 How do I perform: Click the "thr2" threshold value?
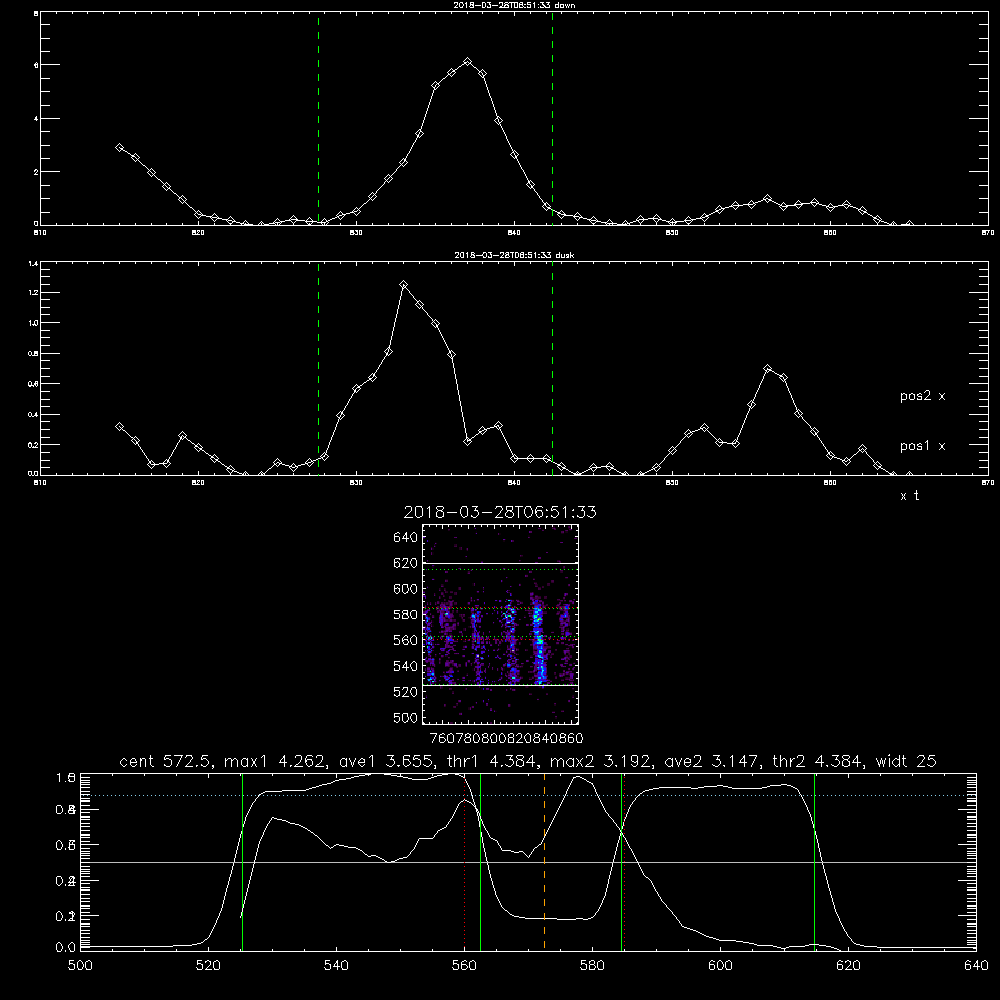819,761
